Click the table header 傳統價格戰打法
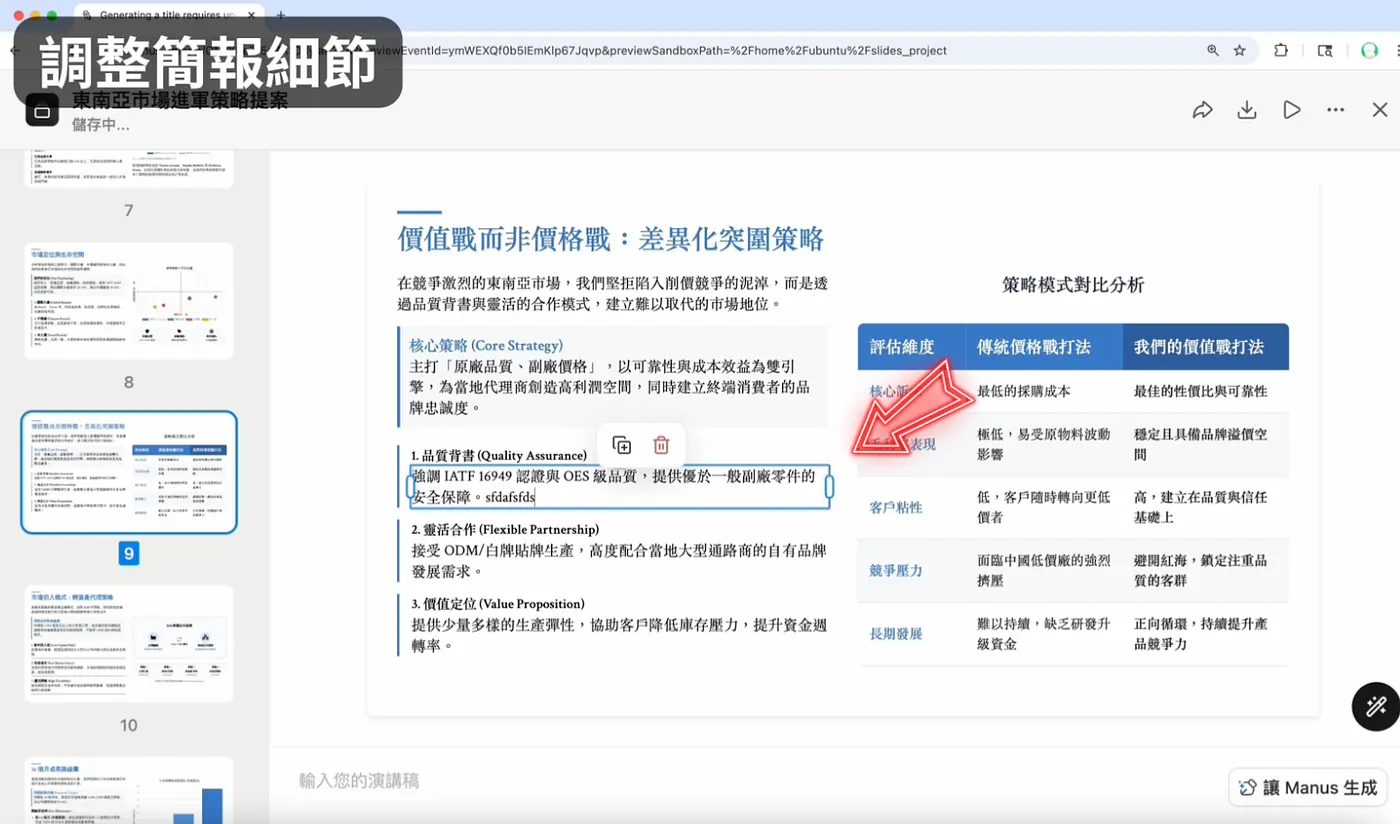Screen dimensions: 1400x824 click(x=1034, y=347)
